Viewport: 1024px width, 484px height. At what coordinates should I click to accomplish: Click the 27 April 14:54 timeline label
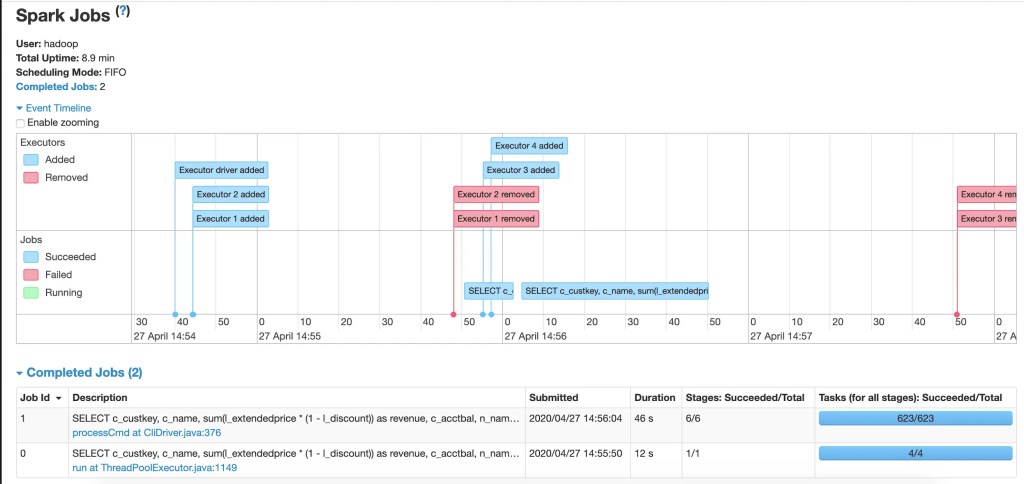(x=166, y=336)
